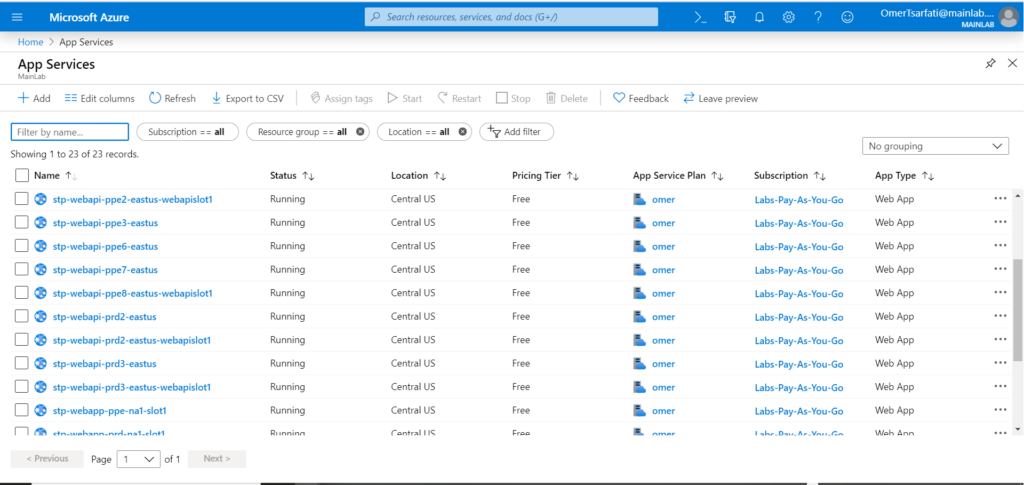Open stp-webapi-prd3-eastus-webapislot1 app
The image size is (1024, 485).
coord(132,387)
